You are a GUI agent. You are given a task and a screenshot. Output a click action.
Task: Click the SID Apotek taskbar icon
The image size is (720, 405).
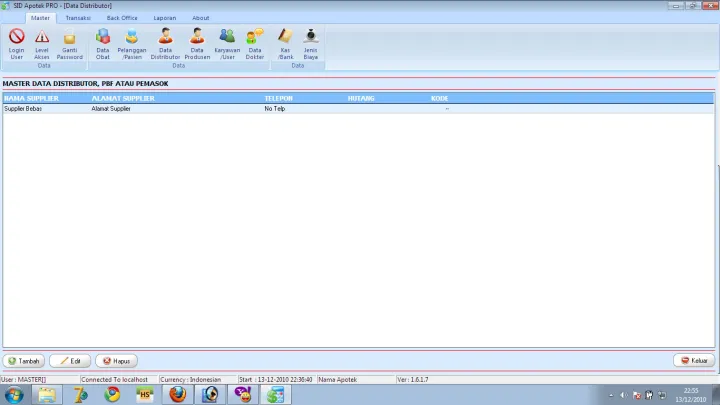pyautogui.click(x=276, y=395)
